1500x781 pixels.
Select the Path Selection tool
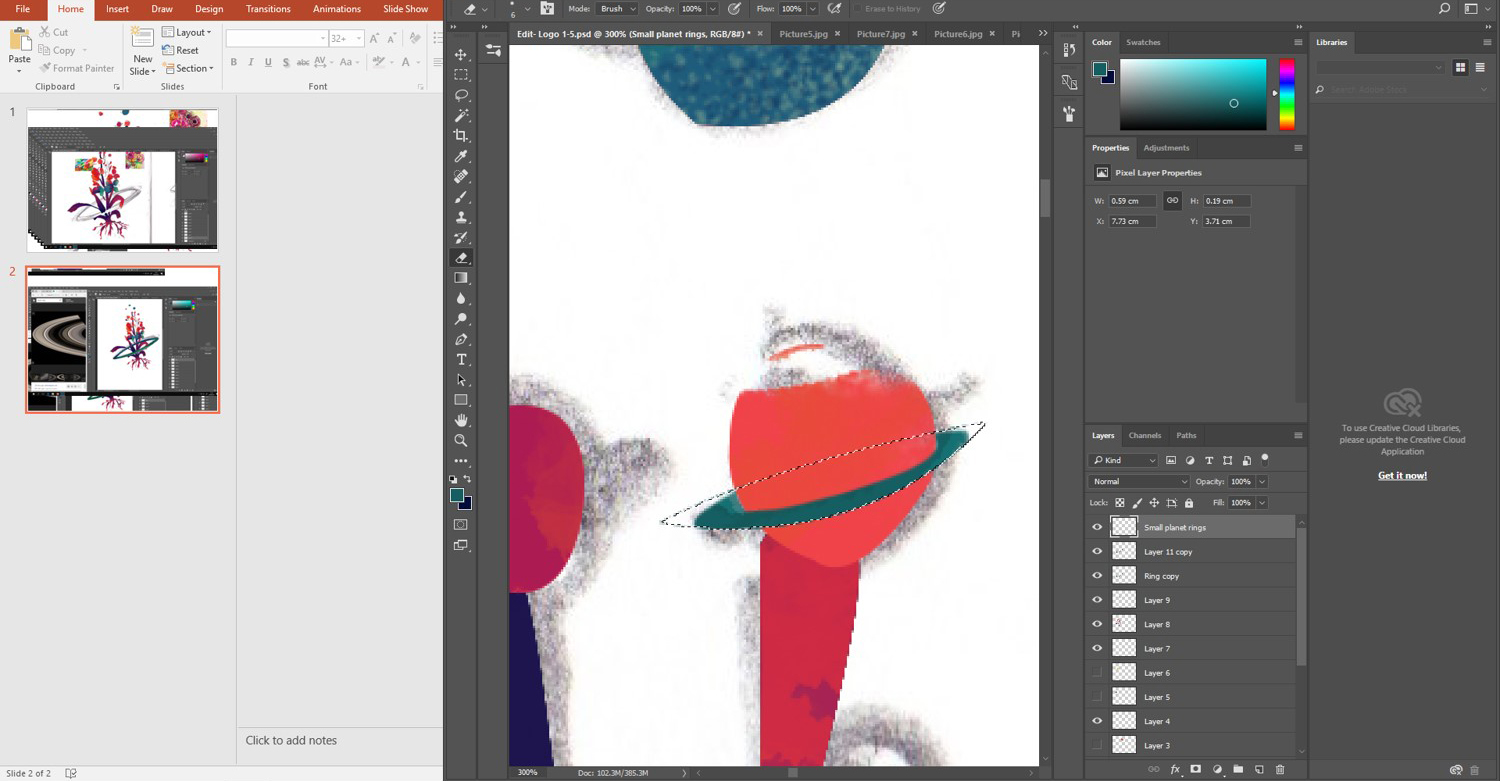click(x=461, y=380)
